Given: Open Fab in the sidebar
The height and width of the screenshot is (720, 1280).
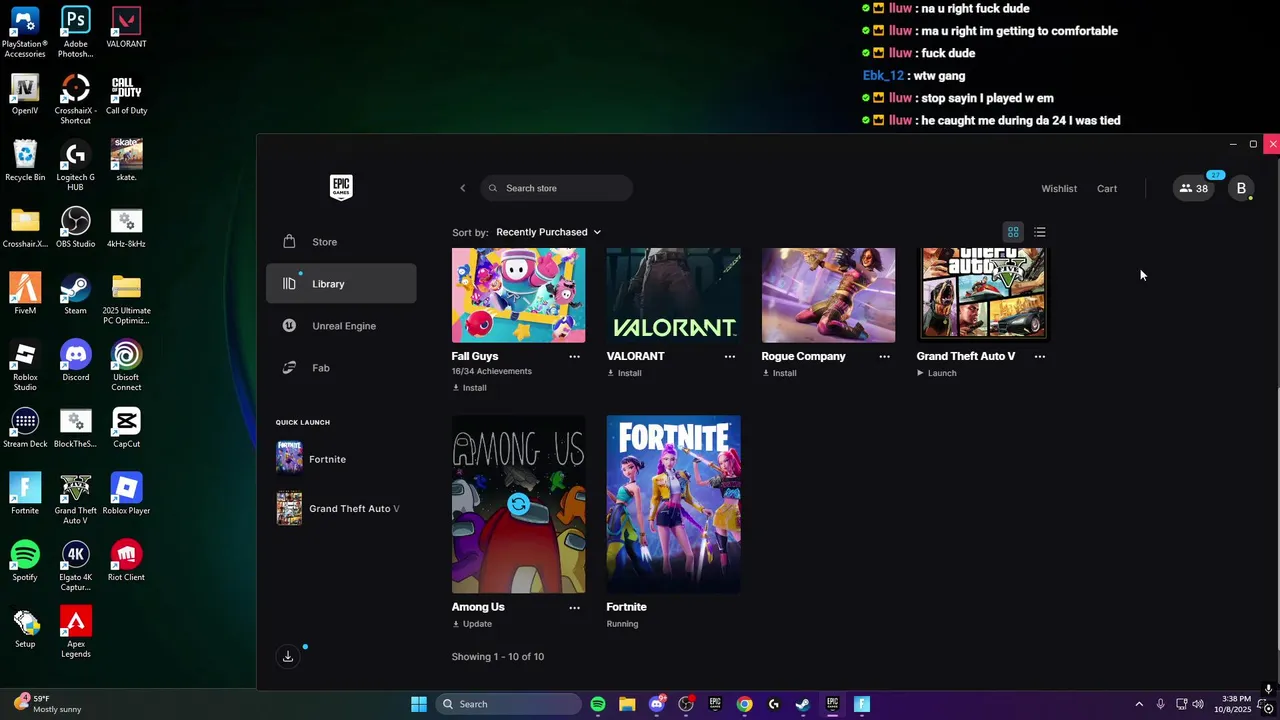Looking at the screenshot, I should point(341,368).
